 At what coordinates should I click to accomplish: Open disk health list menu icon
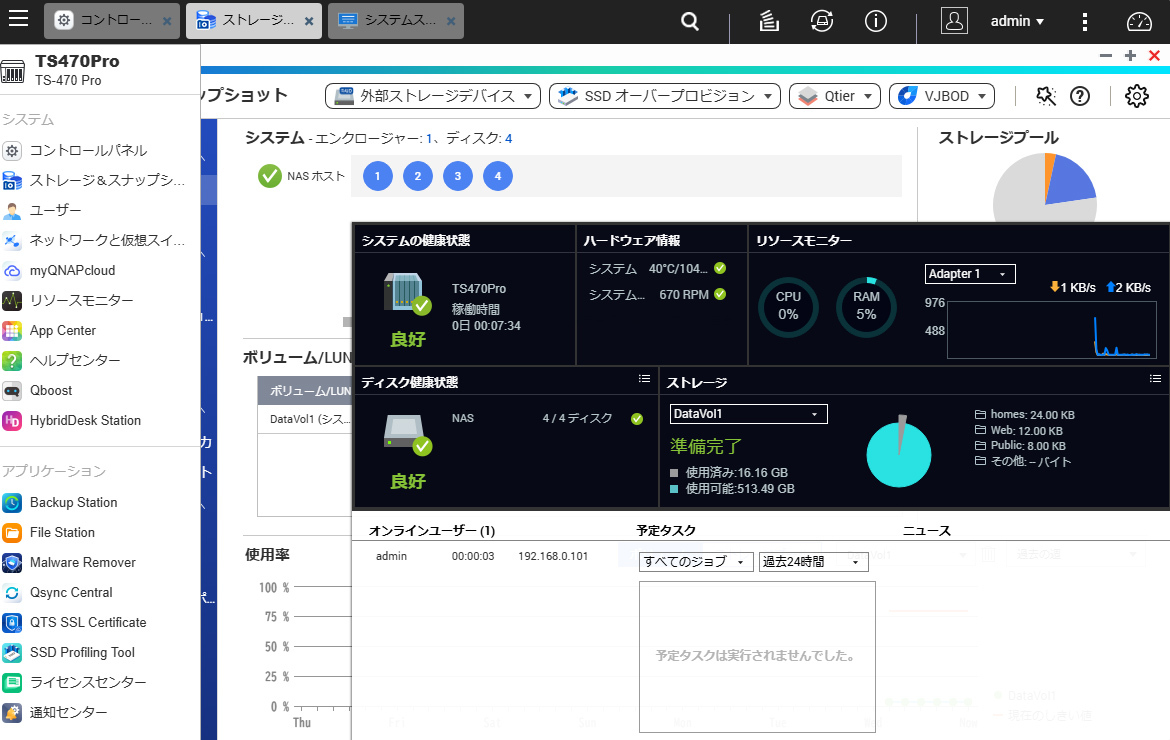click(x=645, y=379)
